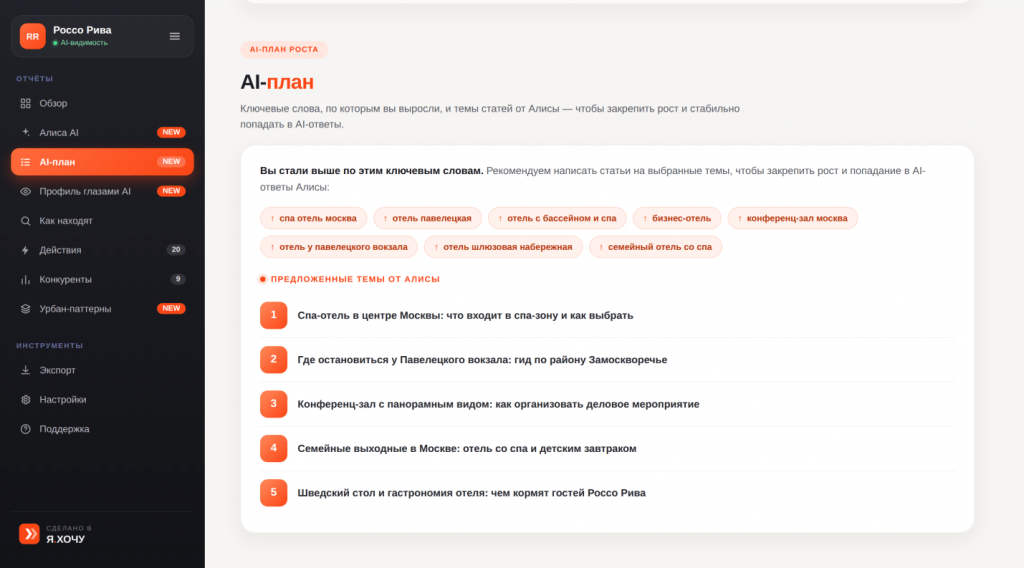Click the keyword tag 'спа отель москва'
Screen dimensions: 1024x568
(x=313, y=218)
